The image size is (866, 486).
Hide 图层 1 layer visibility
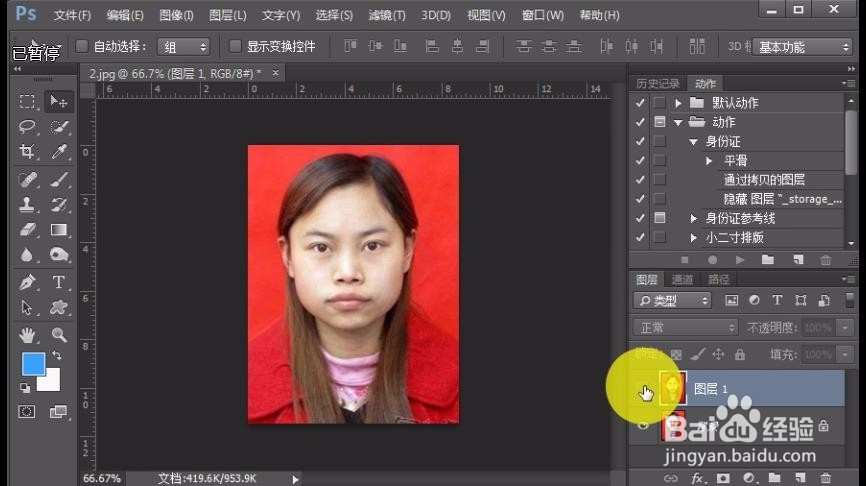[x=643, y=388]
